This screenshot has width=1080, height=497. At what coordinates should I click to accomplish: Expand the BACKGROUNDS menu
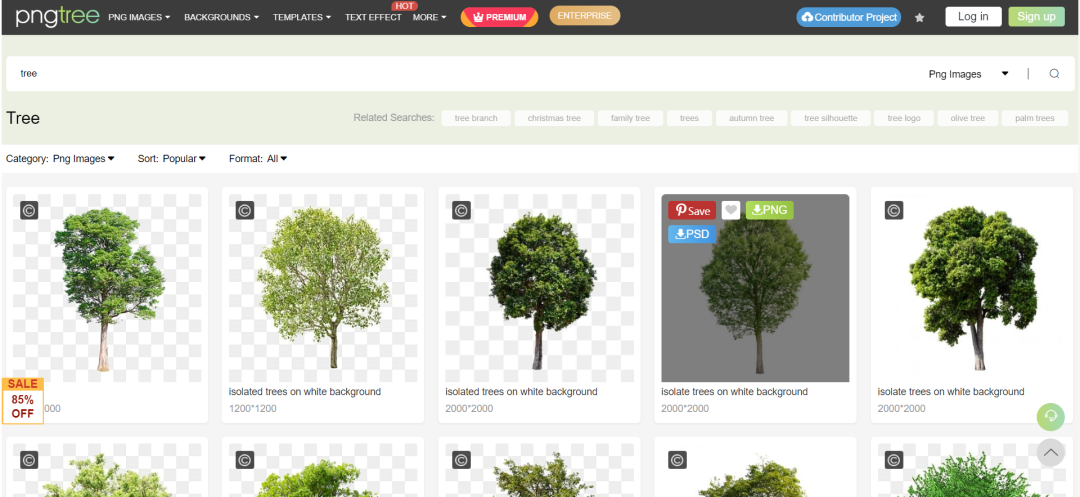point(222,17)
